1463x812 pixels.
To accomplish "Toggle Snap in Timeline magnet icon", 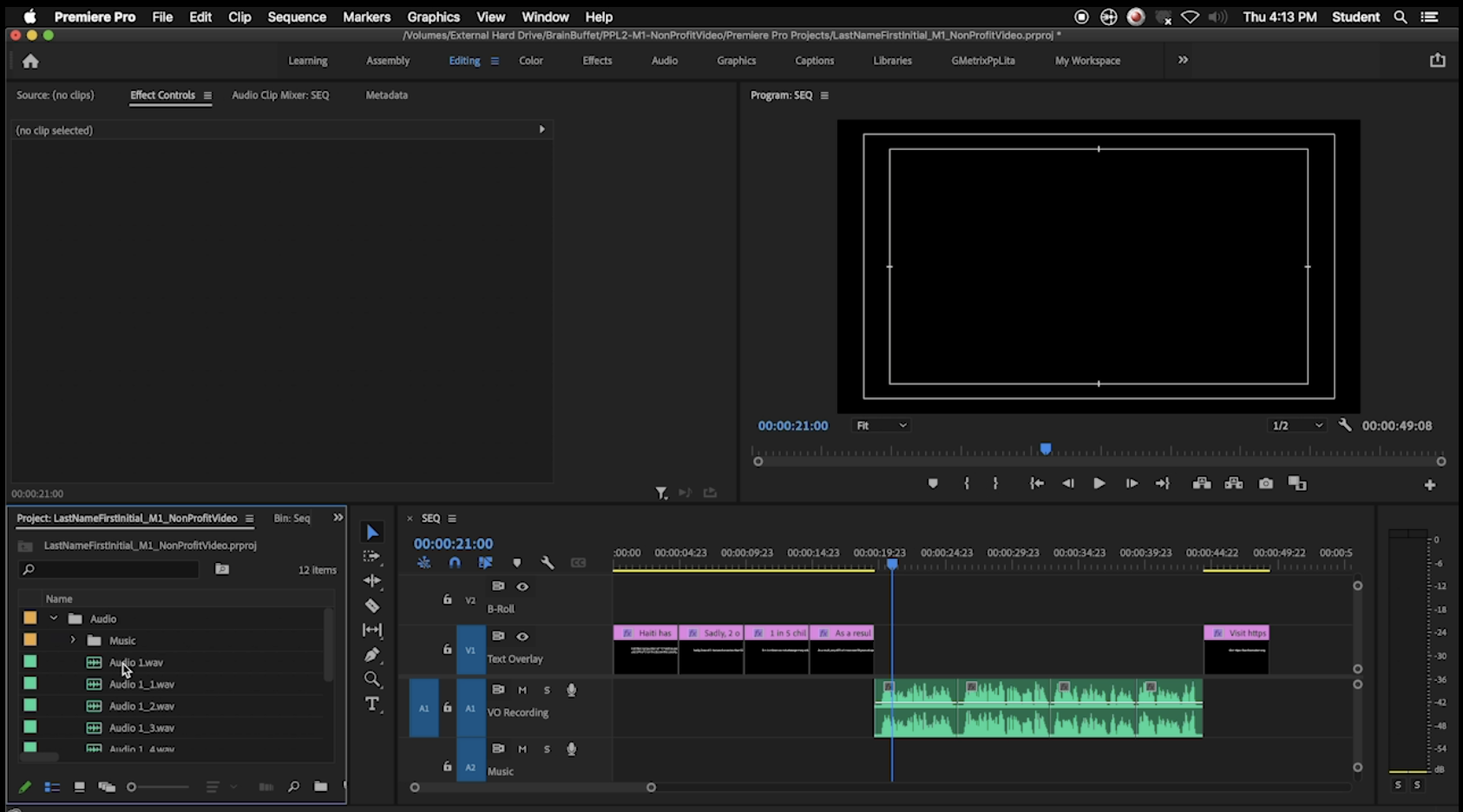I will pos(455,563).
